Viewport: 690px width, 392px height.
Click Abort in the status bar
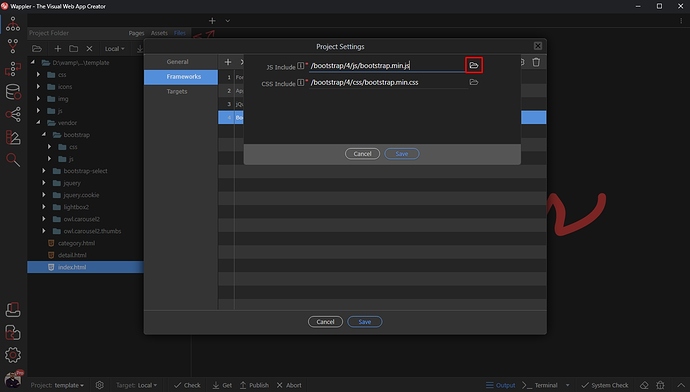(x=289, y=385)
